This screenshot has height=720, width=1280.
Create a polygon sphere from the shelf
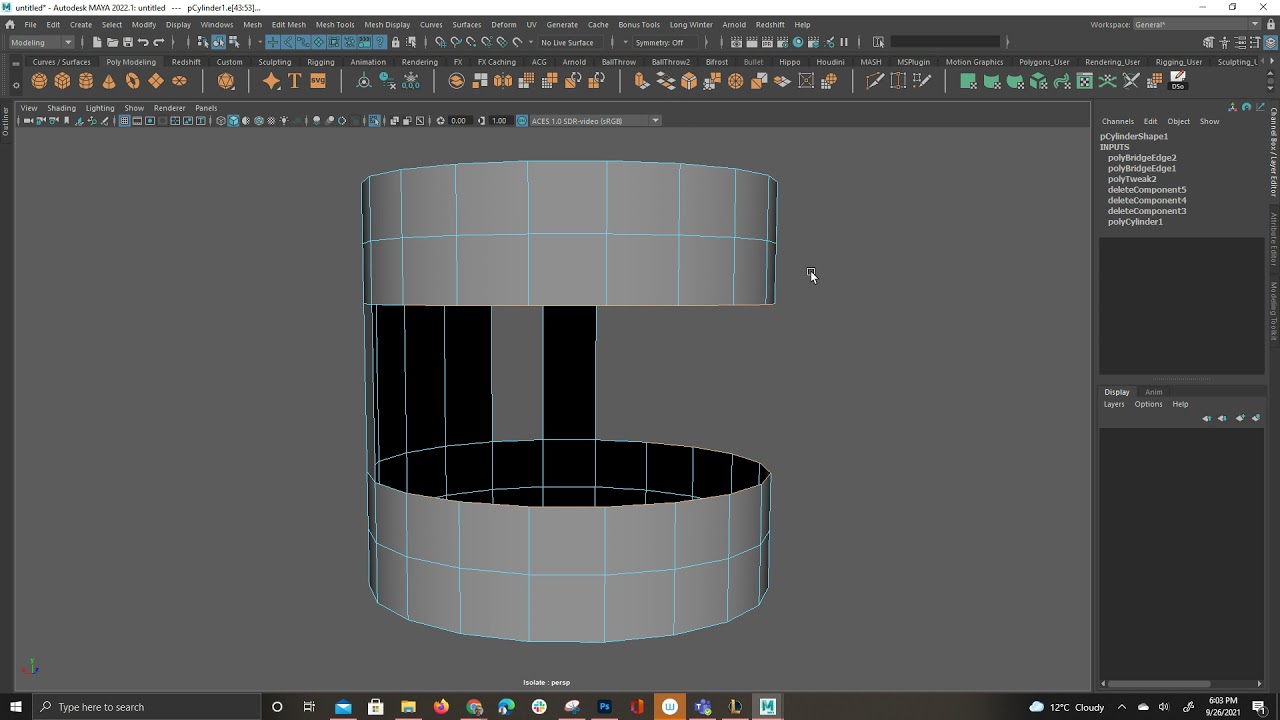tap(39, 81)
